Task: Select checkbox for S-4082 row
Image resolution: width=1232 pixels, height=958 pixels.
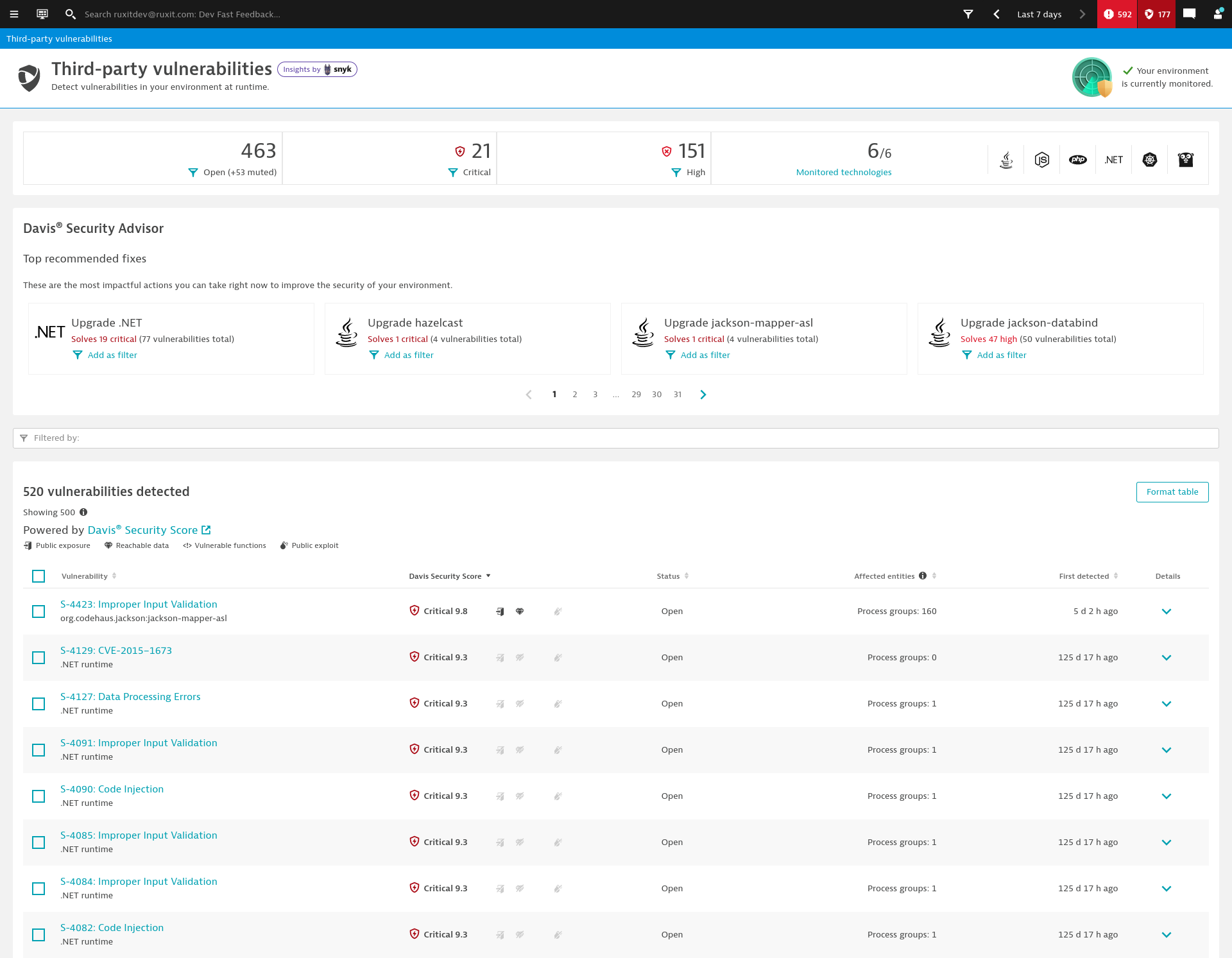Action: 38,935
